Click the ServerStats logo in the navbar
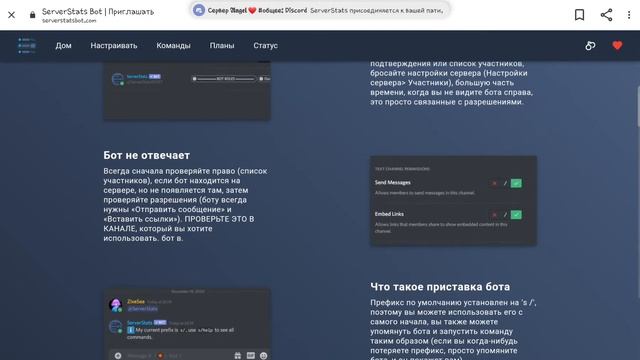The width and height of the screenshot is (640, 360). tap(27, 46)
